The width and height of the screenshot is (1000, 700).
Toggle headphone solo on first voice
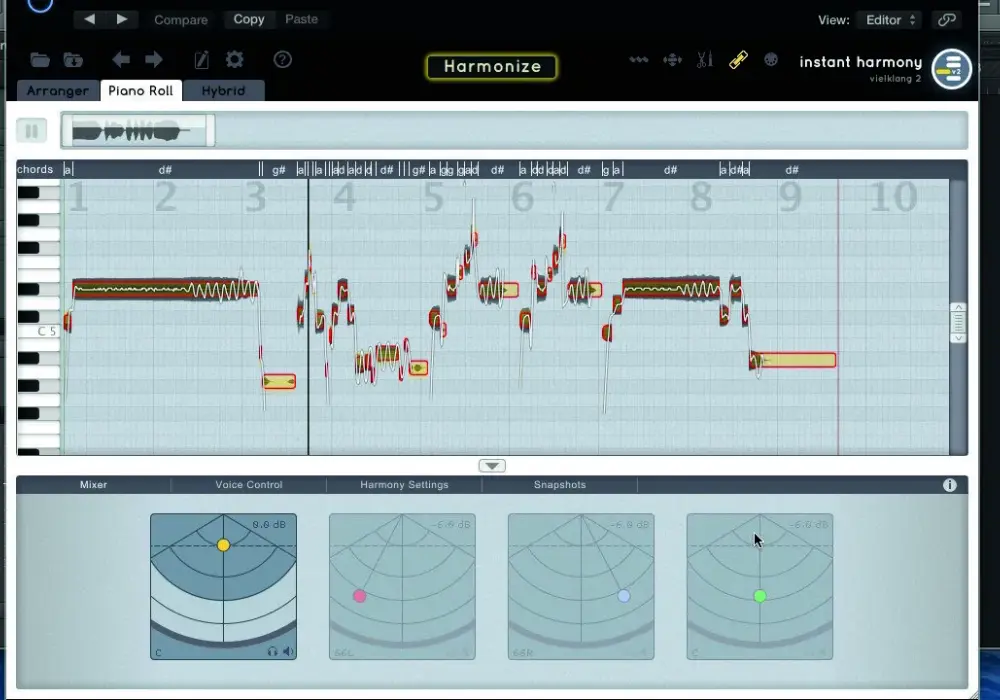coord(273,652)
